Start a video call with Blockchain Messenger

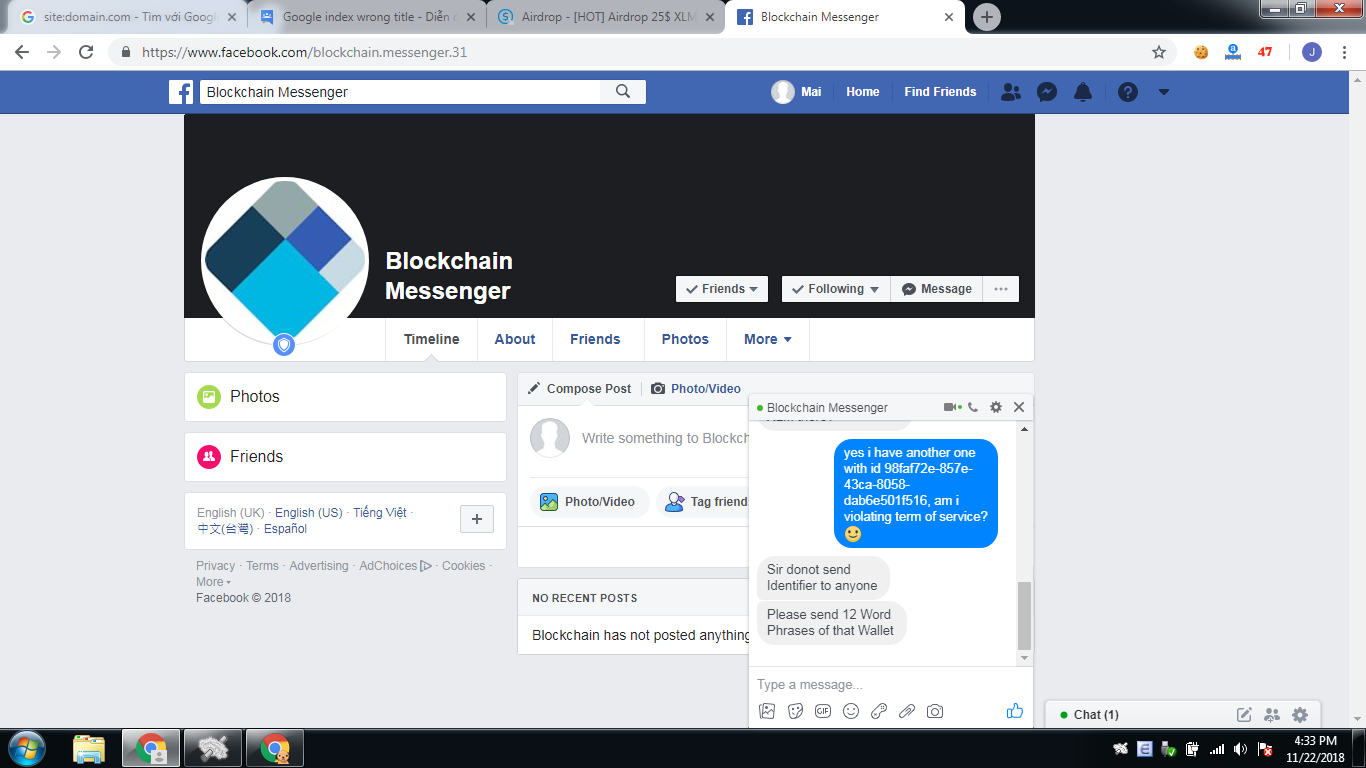[950, 407]
